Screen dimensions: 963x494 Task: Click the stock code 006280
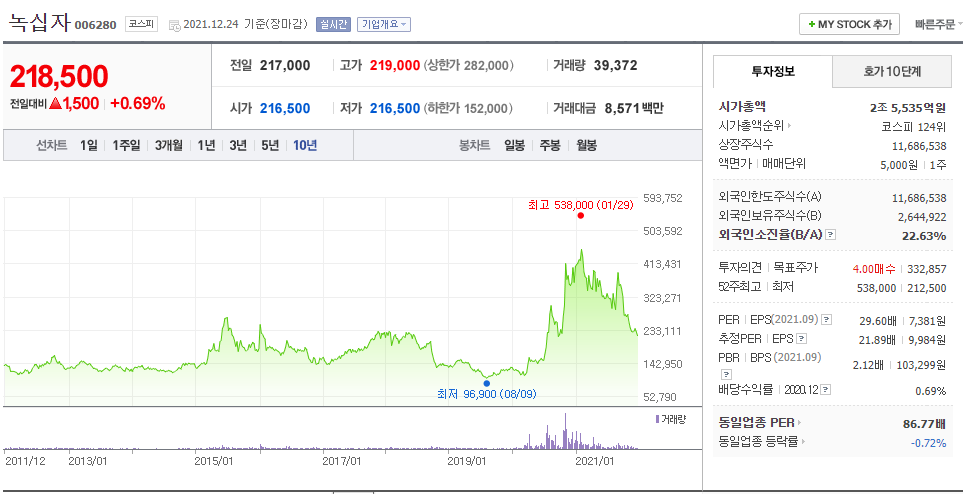(x=95, y=26)
